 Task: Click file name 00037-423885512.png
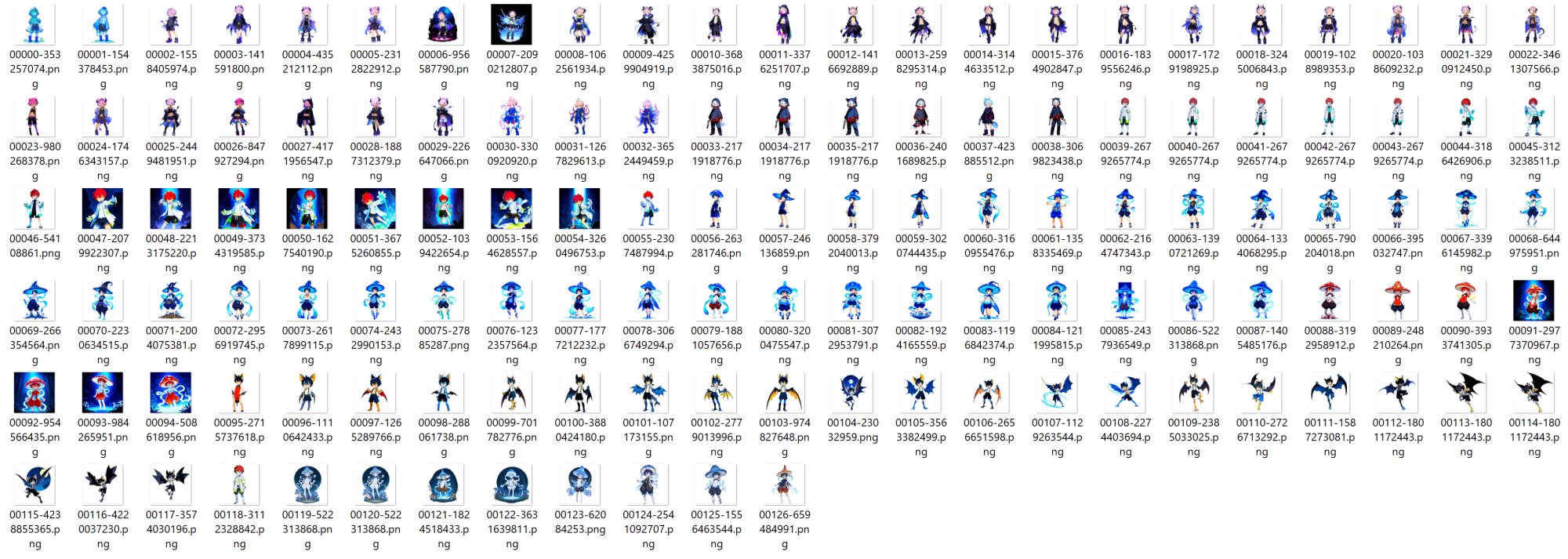pos(989,161)
